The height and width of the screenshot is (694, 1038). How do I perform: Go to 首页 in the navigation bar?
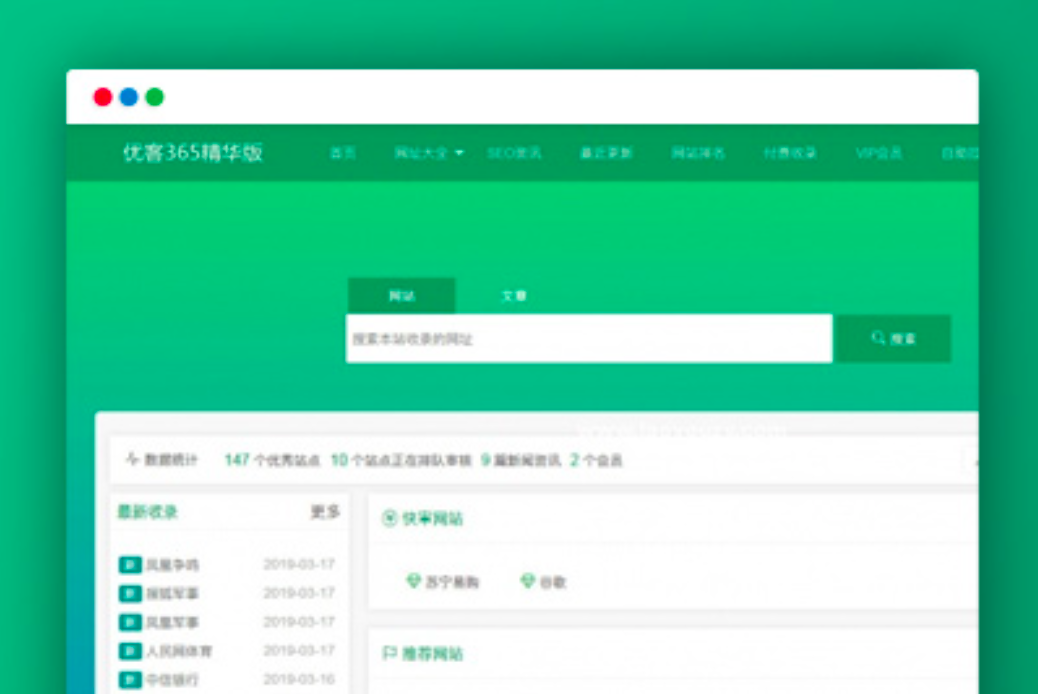pos(343,153)
